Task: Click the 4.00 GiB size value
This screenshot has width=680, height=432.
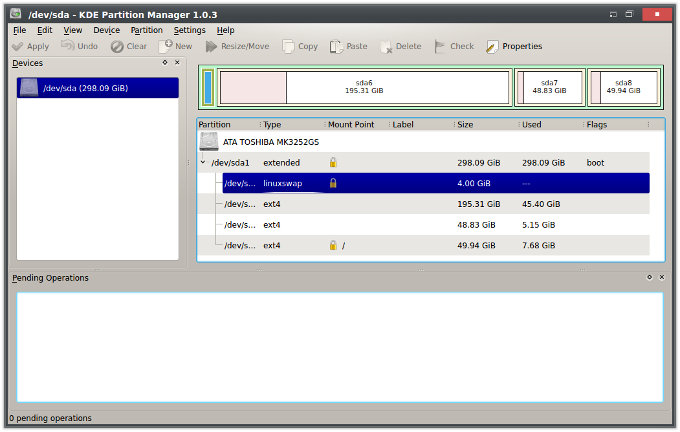Action: [474, 183]
